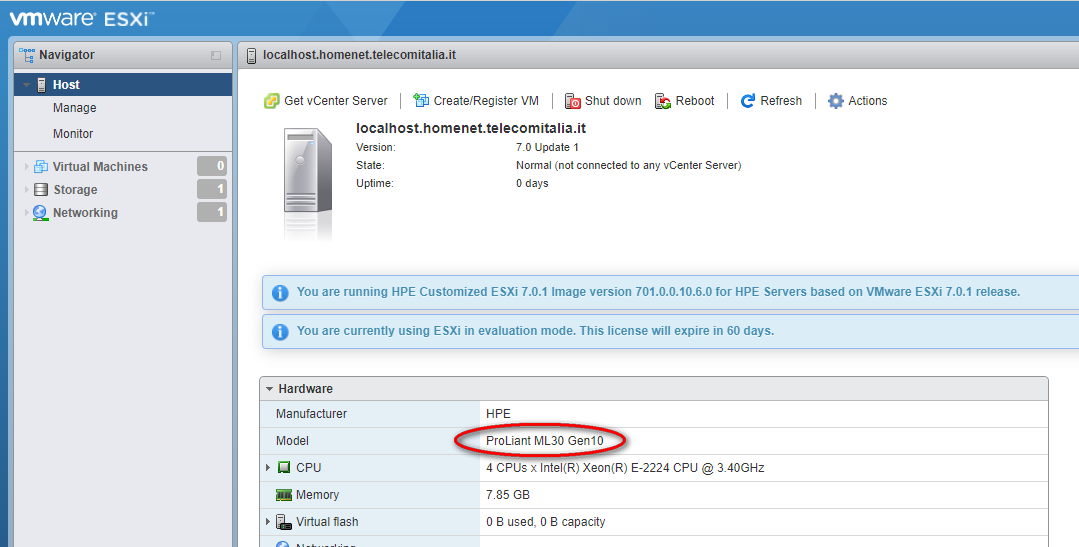Click the Manufacturer label
Screen dimensions: 1079x547
(x=311, y=414)
